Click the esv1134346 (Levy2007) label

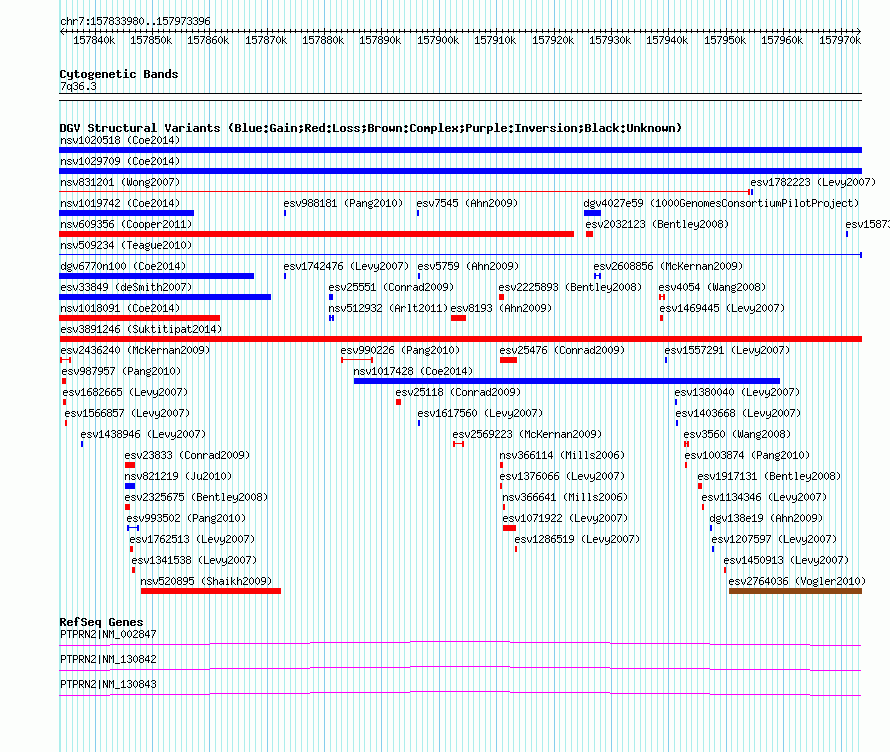(x=764, y=497)
